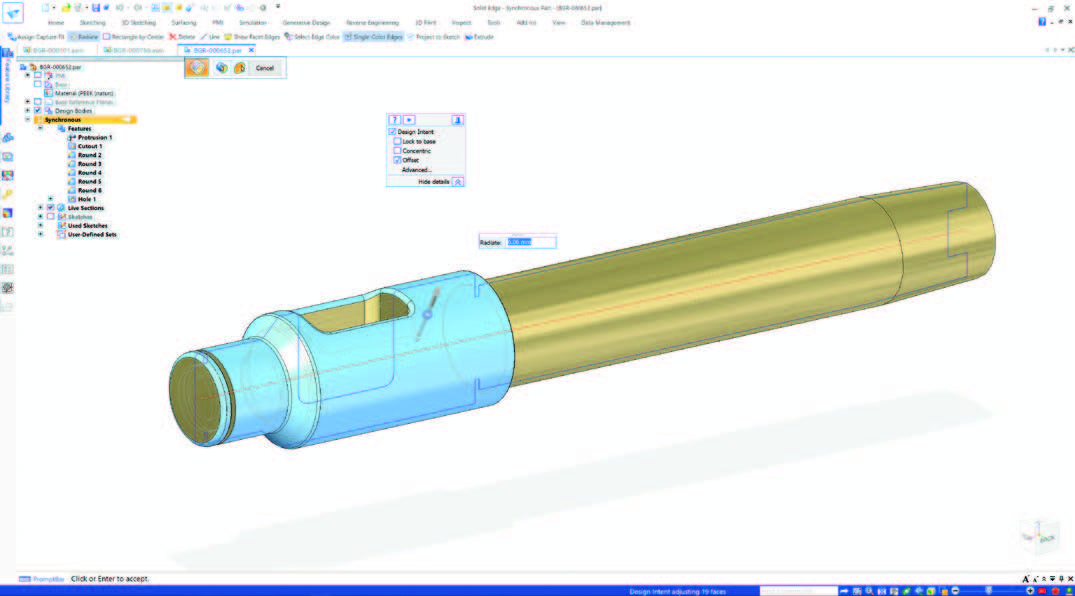Click the Extrude command
1075x596 pixels.
(479, 37)
